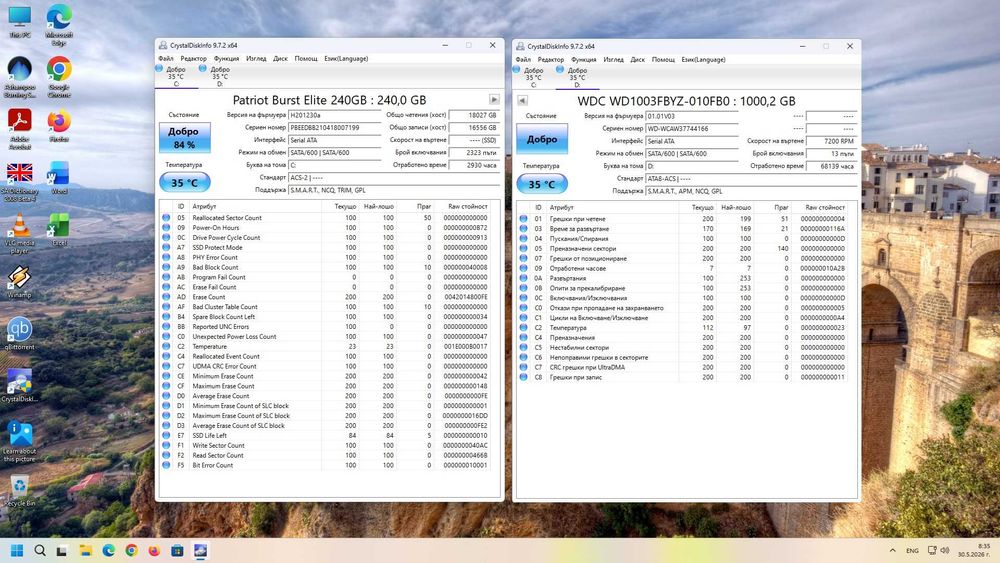Open Google Chrome desktop shortcut
The image size is (1000, 563).
(x=59, y=77)
